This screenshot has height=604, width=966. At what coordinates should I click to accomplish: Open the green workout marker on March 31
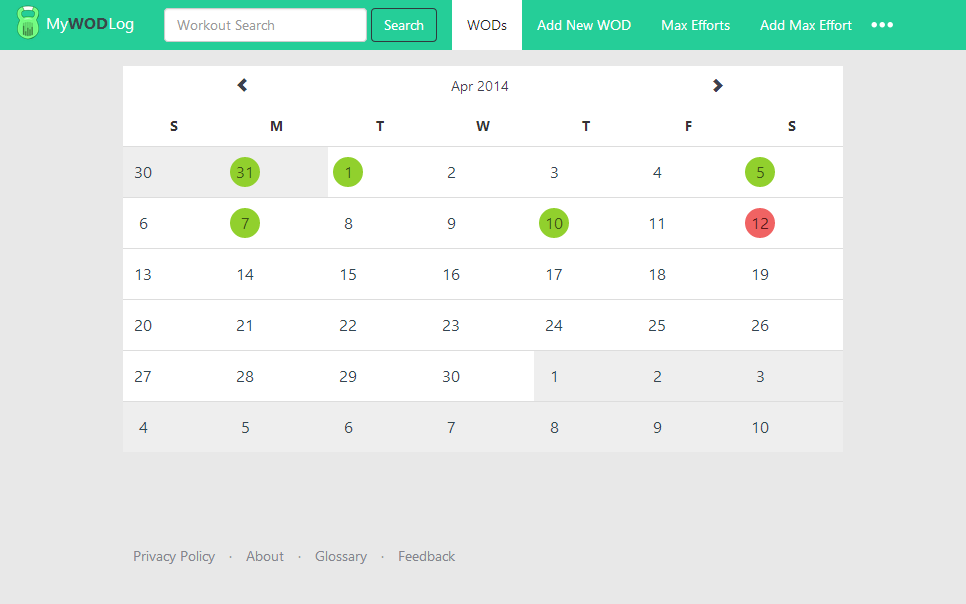click(x=245, y=172)
